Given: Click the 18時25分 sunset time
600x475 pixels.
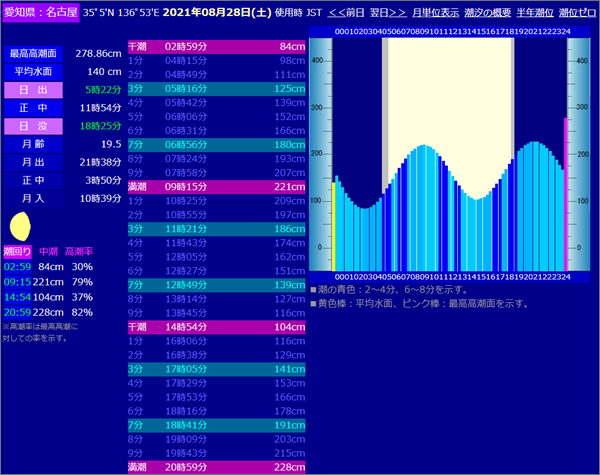Looking at the screenshot, I should click(101, 126).
